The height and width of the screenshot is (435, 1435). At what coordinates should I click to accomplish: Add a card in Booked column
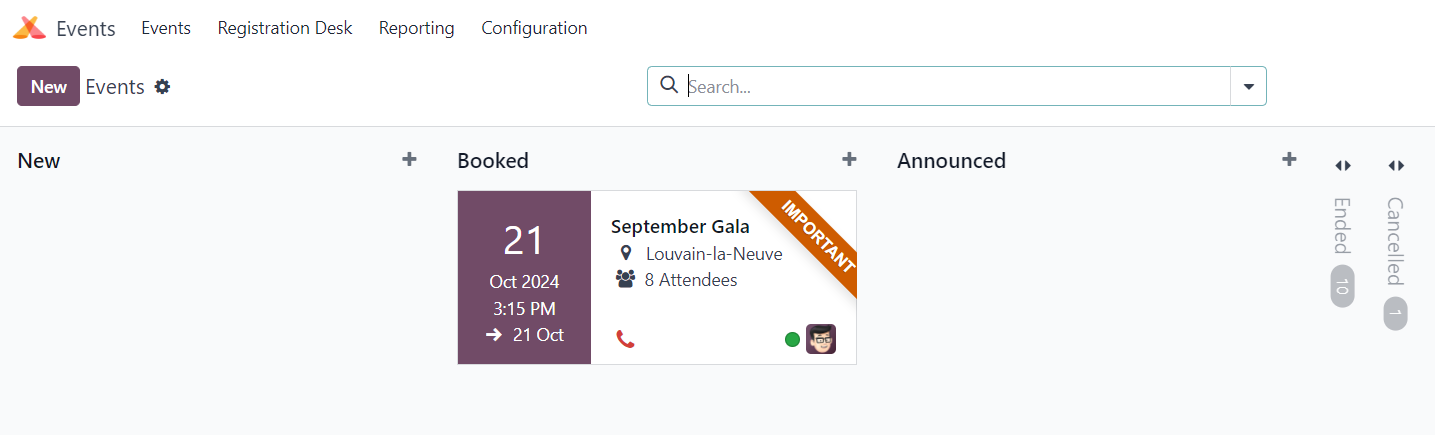pos(849,159)
